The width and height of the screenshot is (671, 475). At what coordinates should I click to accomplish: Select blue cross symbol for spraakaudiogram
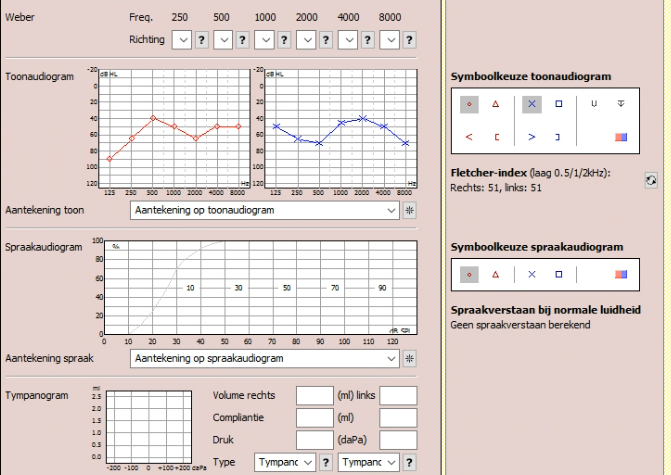[531, 274]
